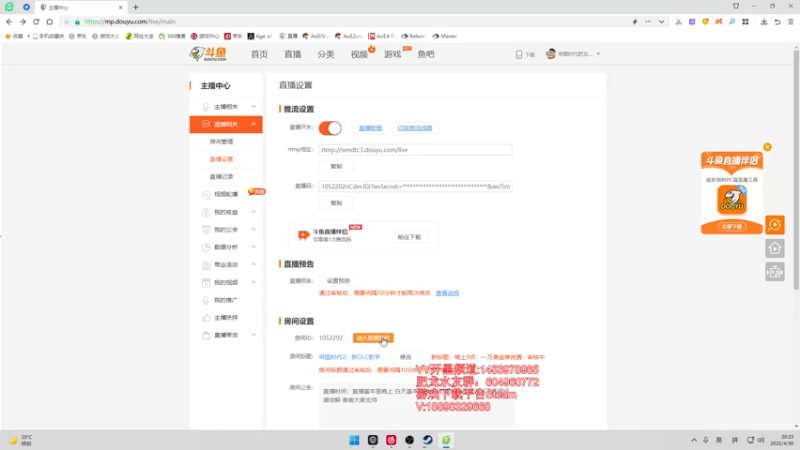Open 游戏 in the top navigation

(x=392, y=54)
